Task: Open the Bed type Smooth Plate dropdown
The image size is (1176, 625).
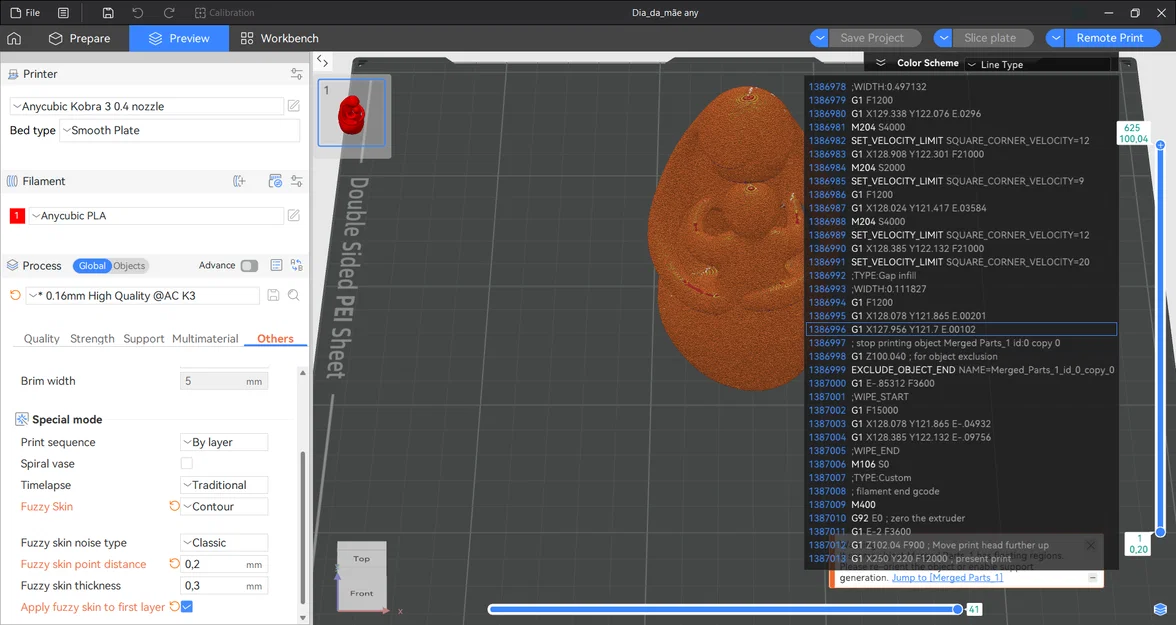Action: 179,131
